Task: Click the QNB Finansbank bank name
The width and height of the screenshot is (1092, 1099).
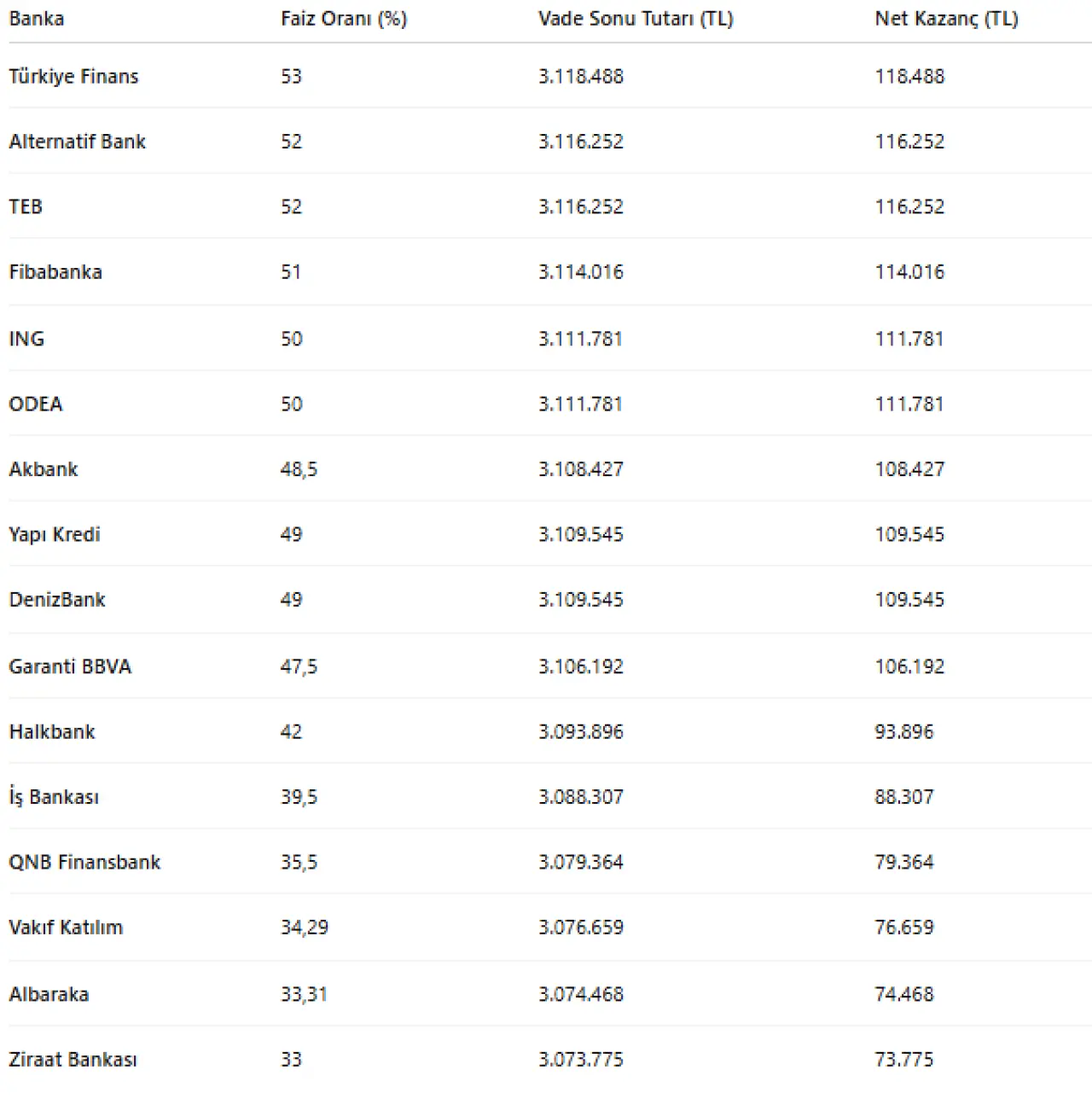Action: coord(84,863)
